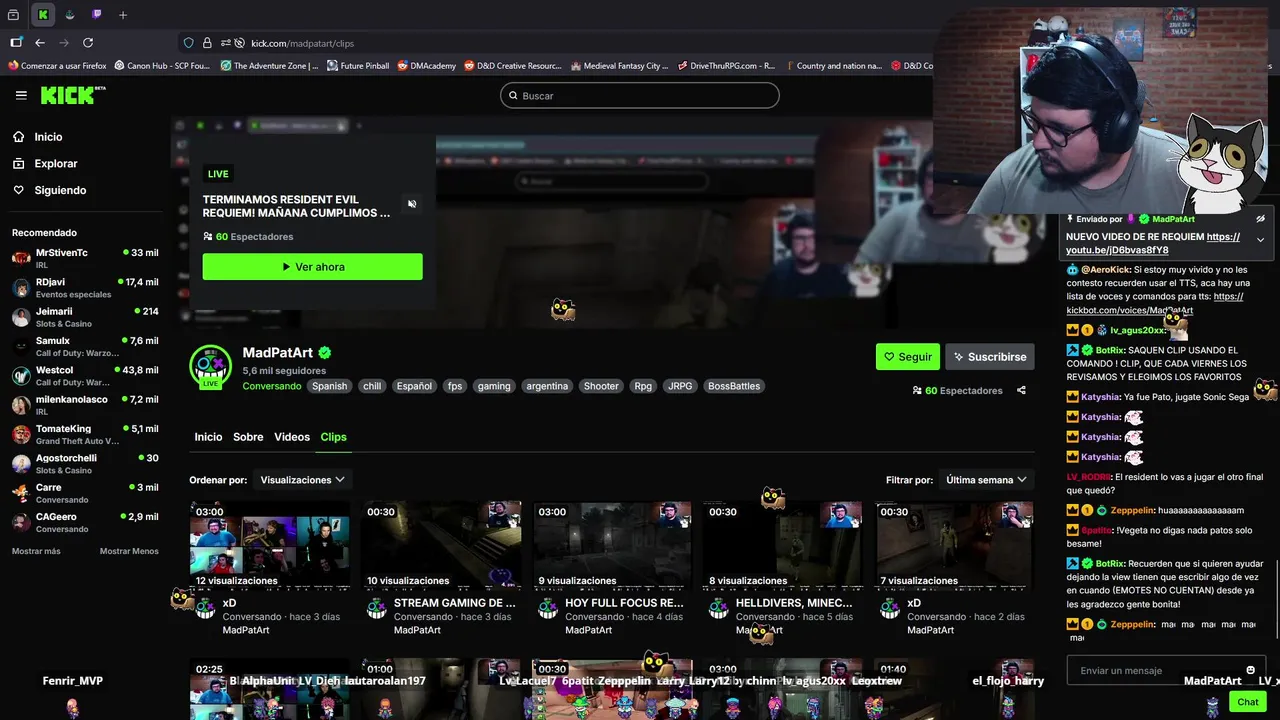Click MadPatArt profile avatar
This screenshot has width=1280, height=720.
(211, 366)
